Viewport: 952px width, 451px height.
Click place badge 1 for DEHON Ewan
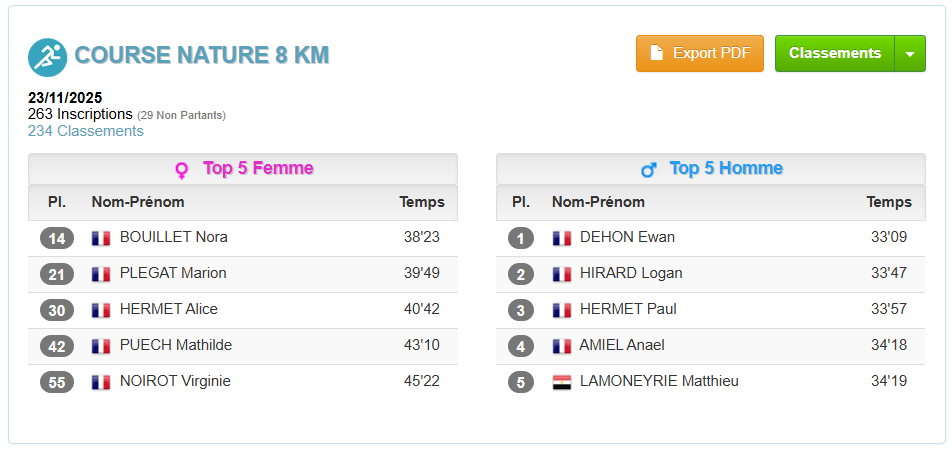coord(521,238)
